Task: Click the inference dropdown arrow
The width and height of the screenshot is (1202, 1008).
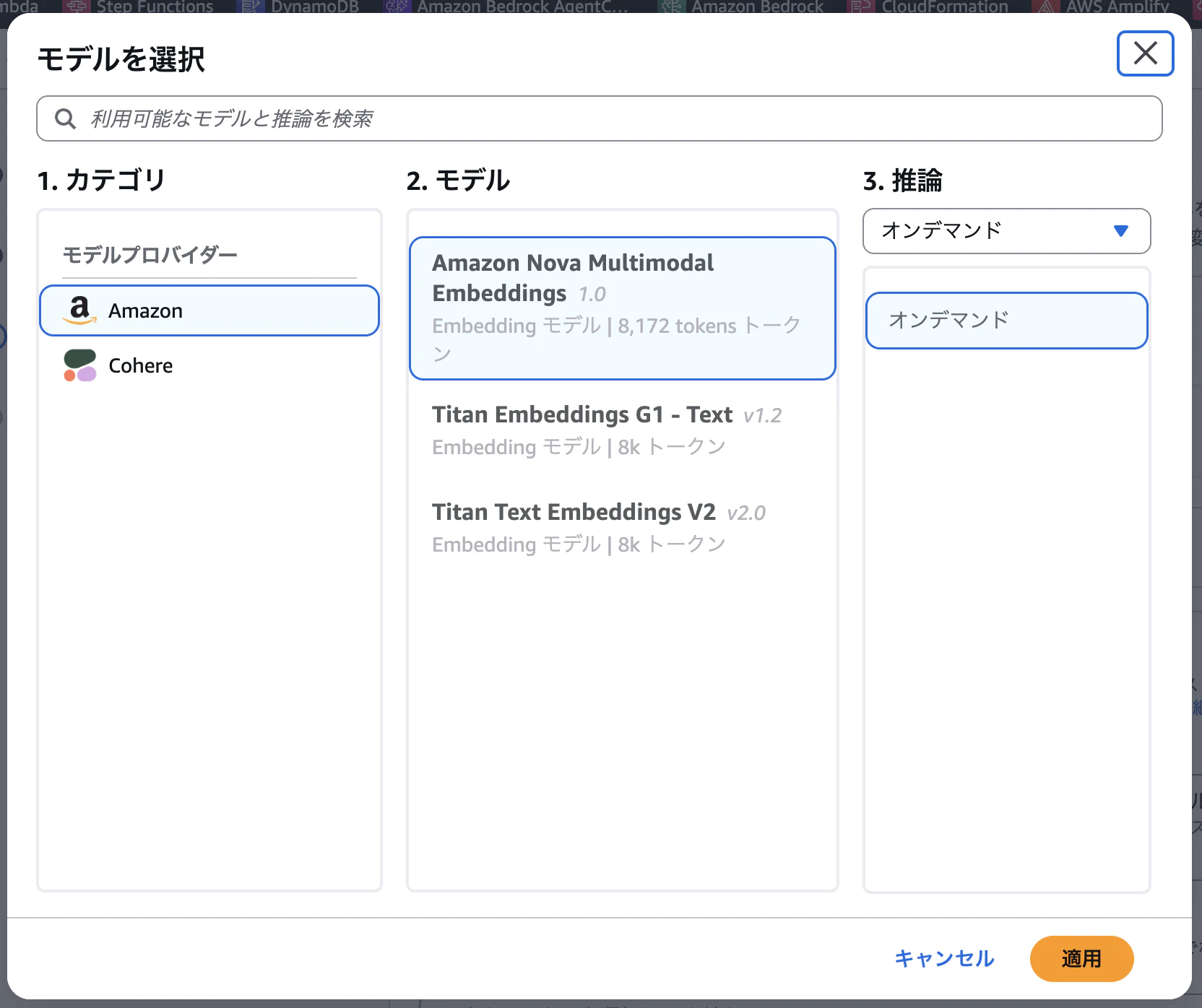Action: 1121,231
